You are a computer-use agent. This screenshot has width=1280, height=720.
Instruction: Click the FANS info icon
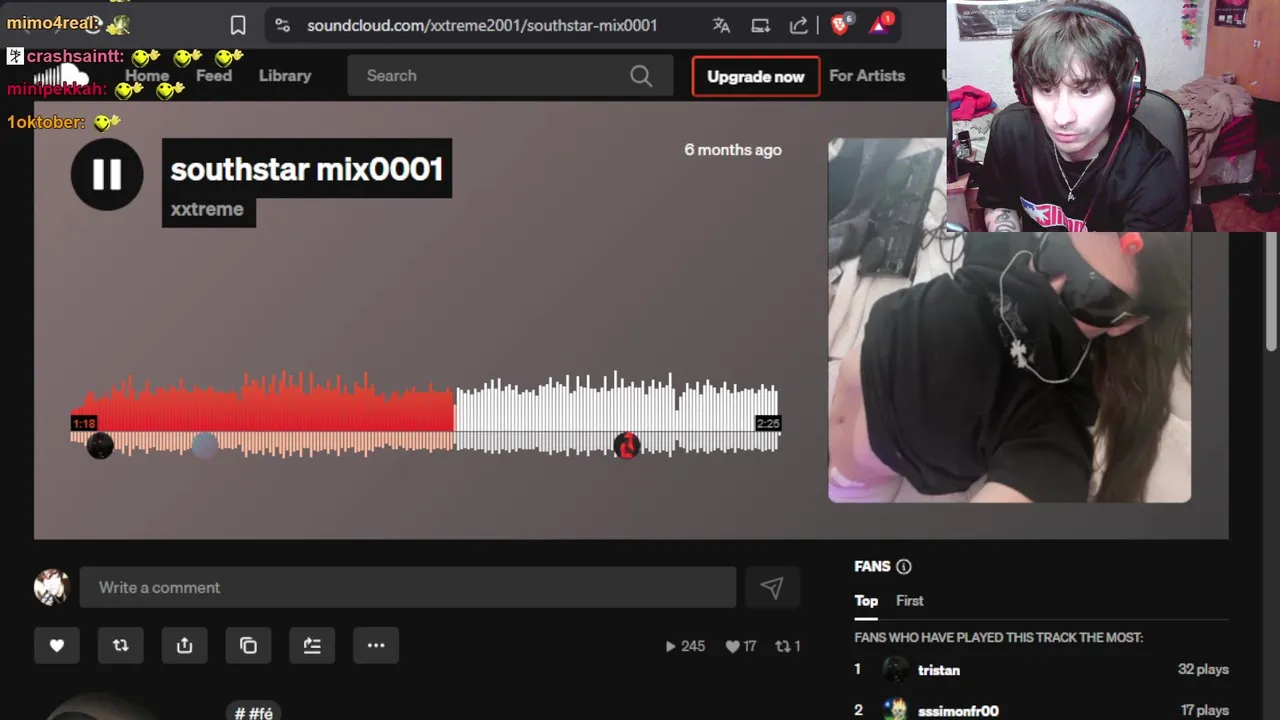[x=904, y=567]
